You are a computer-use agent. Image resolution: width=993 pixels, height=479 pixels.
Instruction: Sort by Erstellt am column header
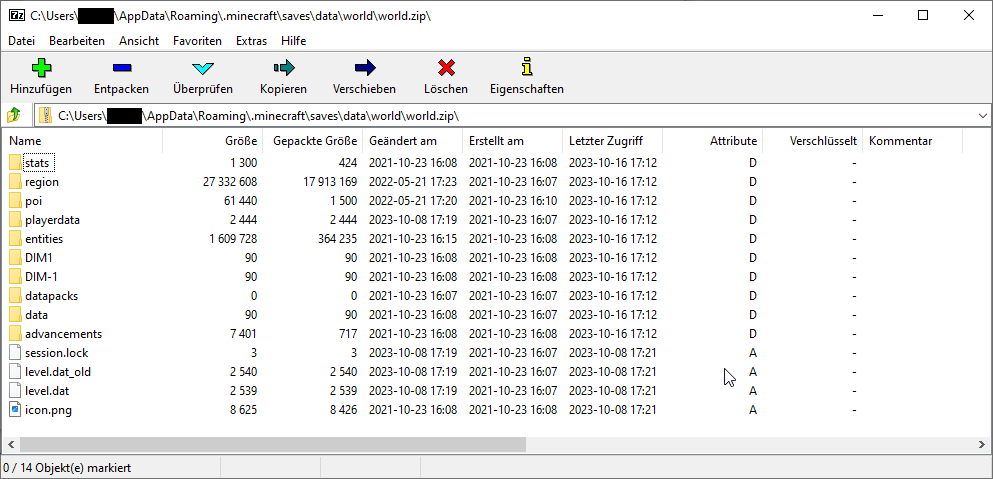512,141
